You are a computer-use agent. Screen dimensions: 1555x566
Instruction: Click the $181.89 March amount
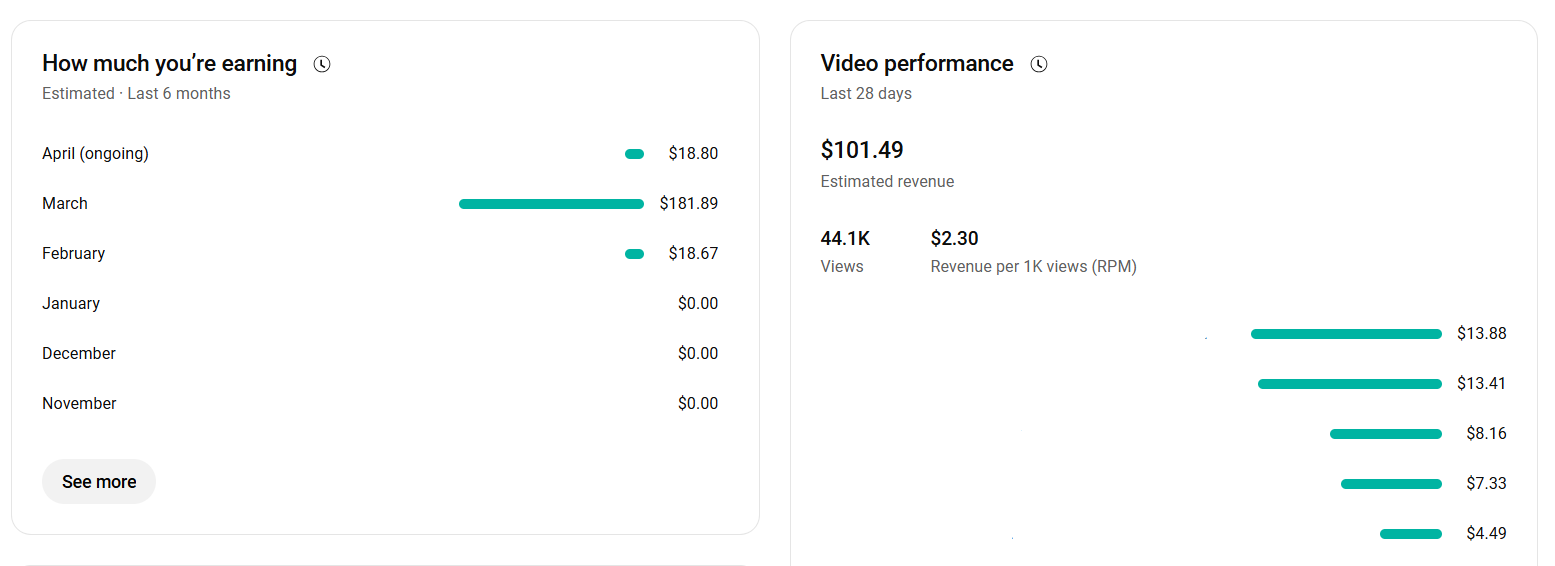coord(688,204)
